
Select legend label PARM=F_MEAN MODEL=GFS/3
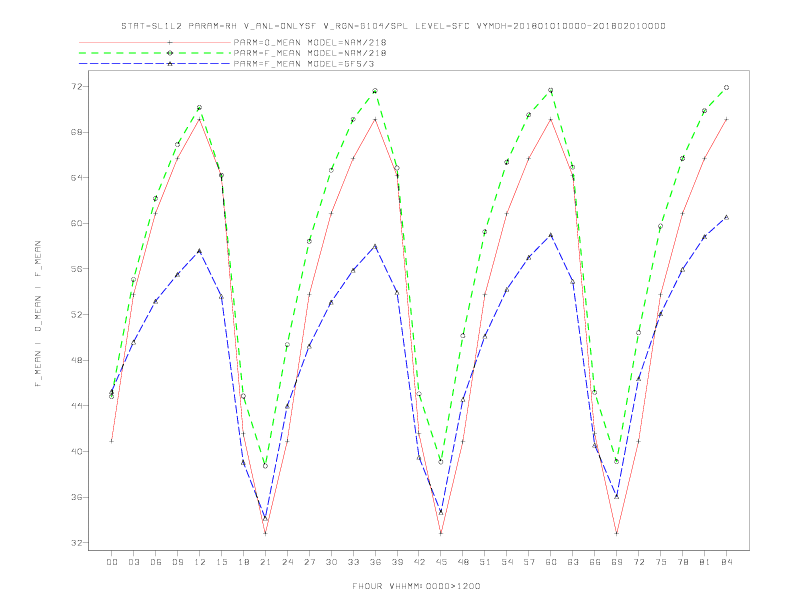tap(304, 64)
